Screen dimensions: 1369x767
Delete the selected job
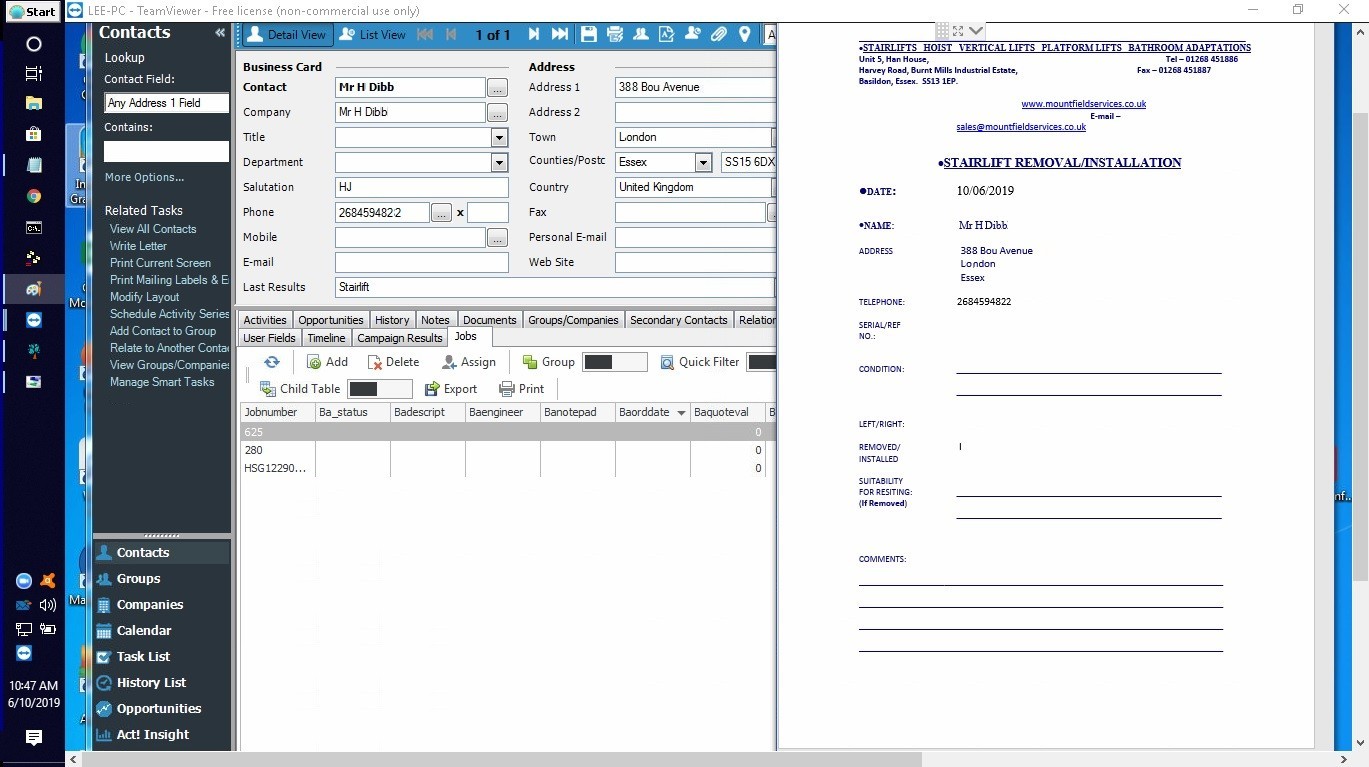pyautogui.click(x=393, y=362)
